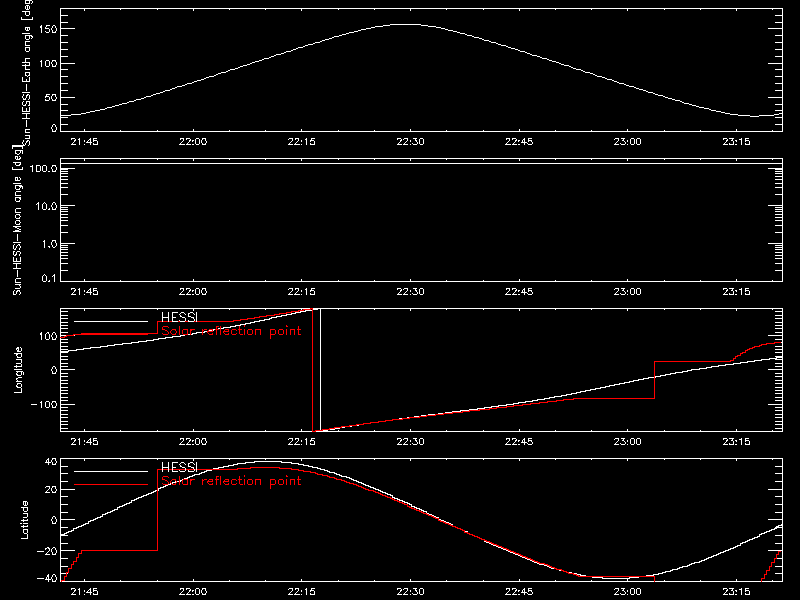Select the 0 tick on Longitude plot
Image resolution: width=800 pixels, height=600 pixels.
click(54, 370)
